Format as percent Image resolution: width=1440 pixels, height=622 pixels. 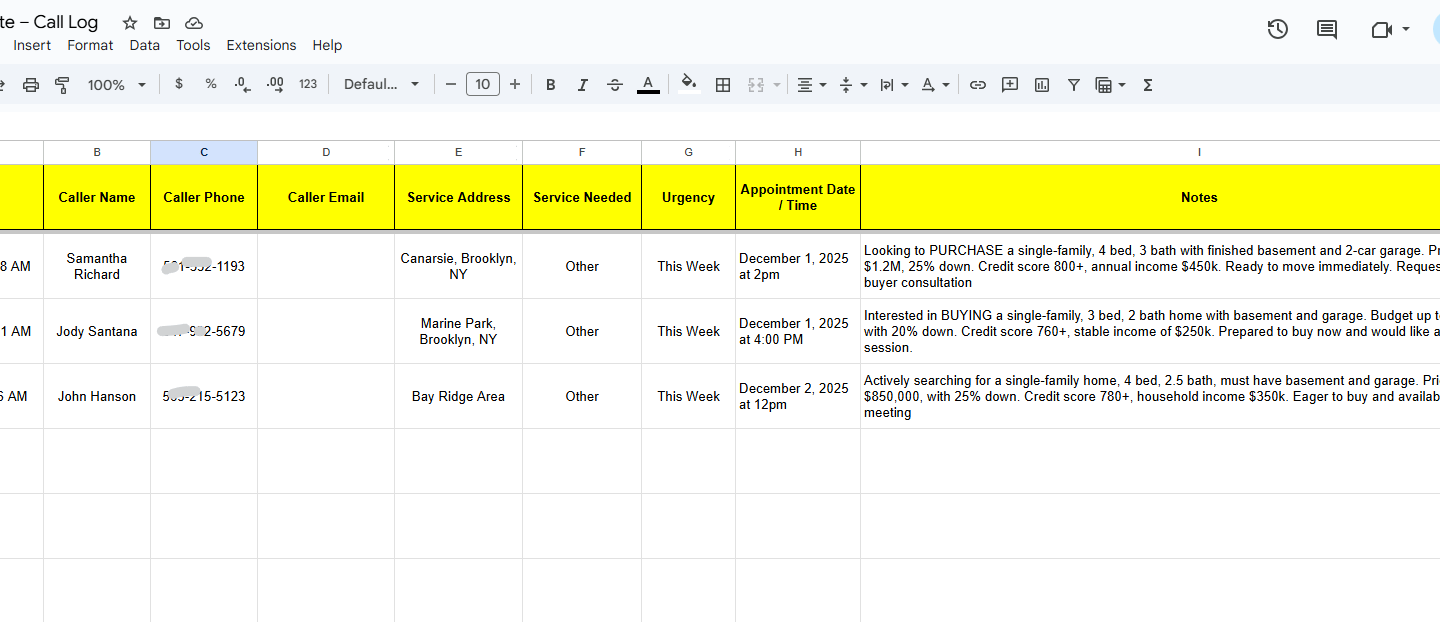(211, 85)
